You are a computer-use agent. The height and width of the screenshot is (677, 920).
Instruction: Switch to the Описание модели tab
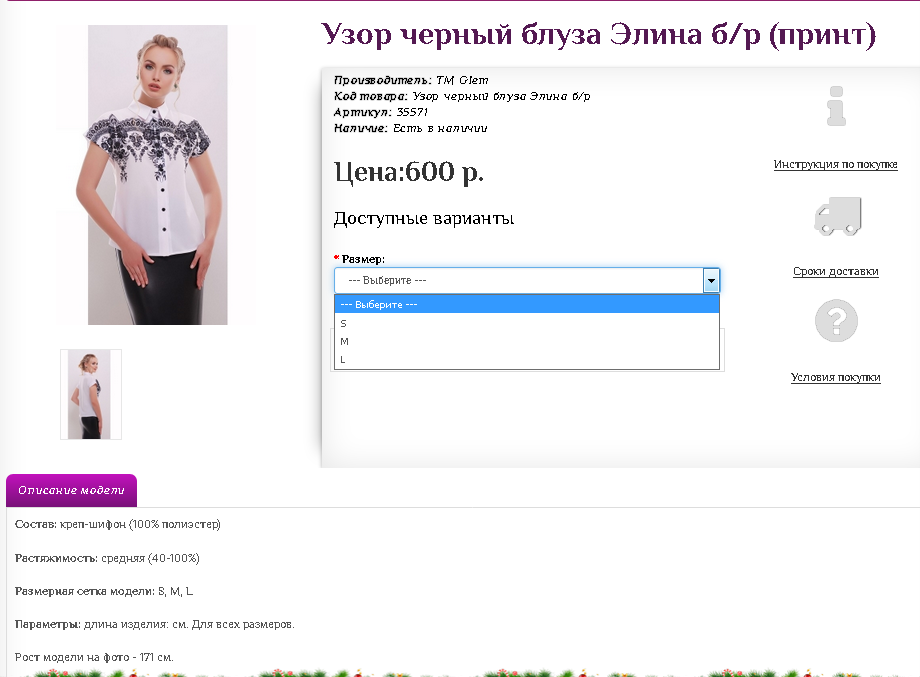(72, 490)
